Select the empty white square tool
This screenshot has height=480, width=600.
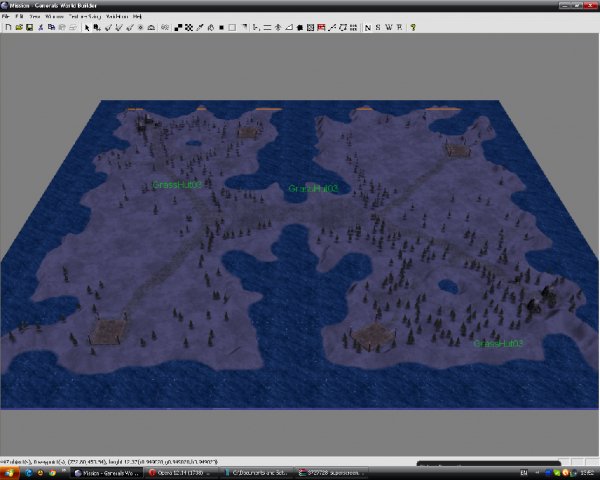[x=232, y=27]
